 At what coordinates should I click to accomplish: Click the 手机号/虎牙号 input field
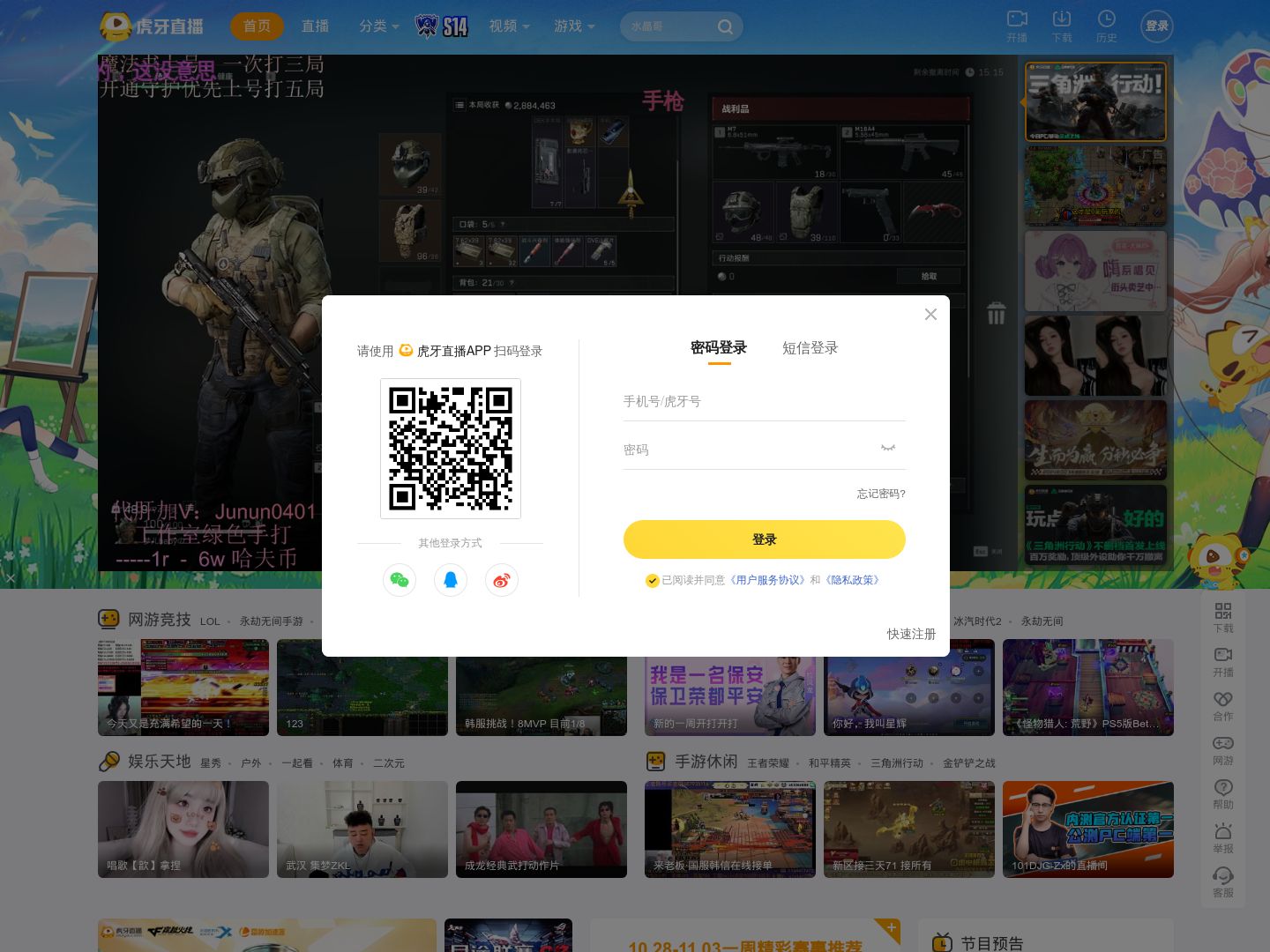[x=765, y=402]
